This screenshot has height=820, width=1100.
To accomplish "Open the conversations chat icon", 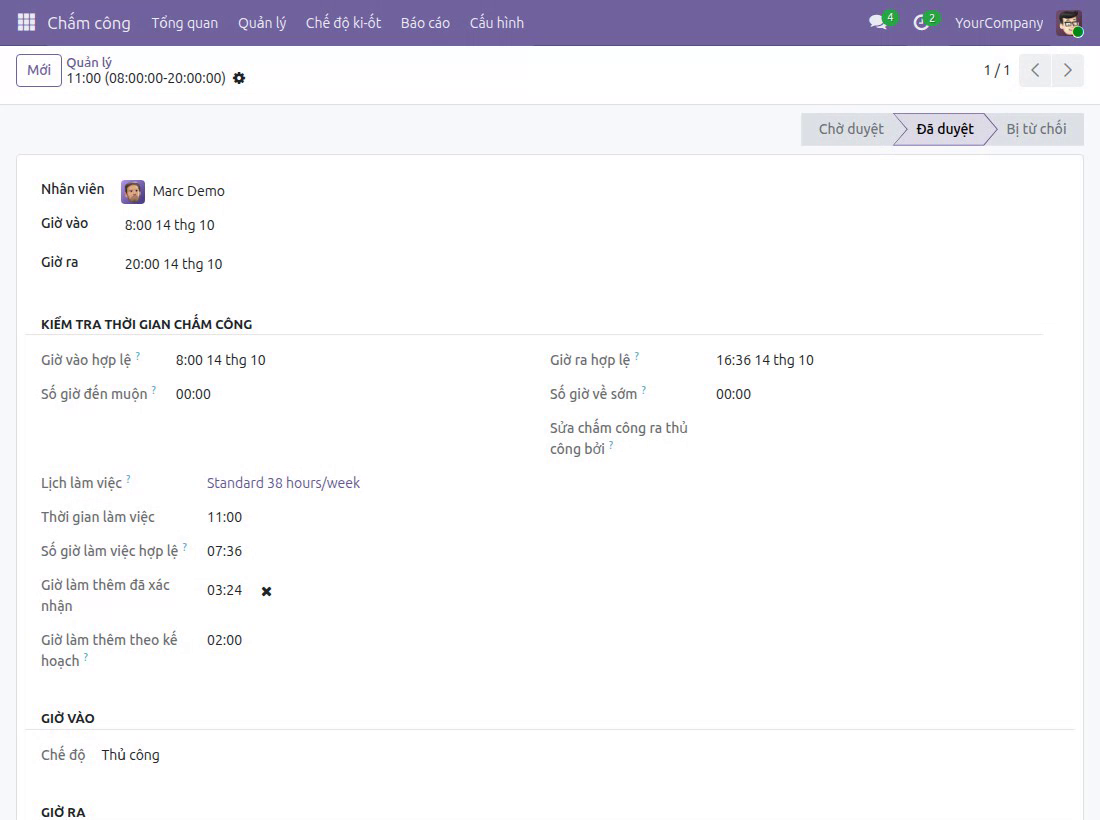I will (878, 22).
